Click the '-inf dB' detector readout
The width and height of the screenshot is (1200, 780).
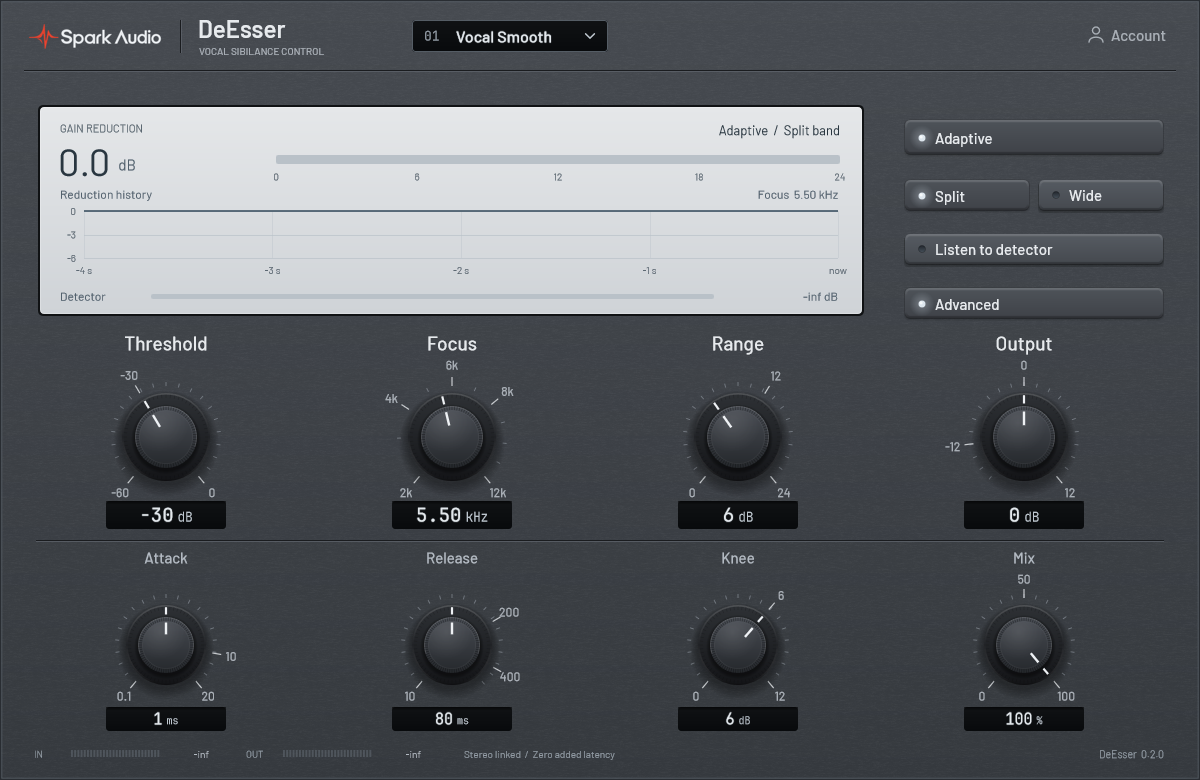click(x=820, y=297)
